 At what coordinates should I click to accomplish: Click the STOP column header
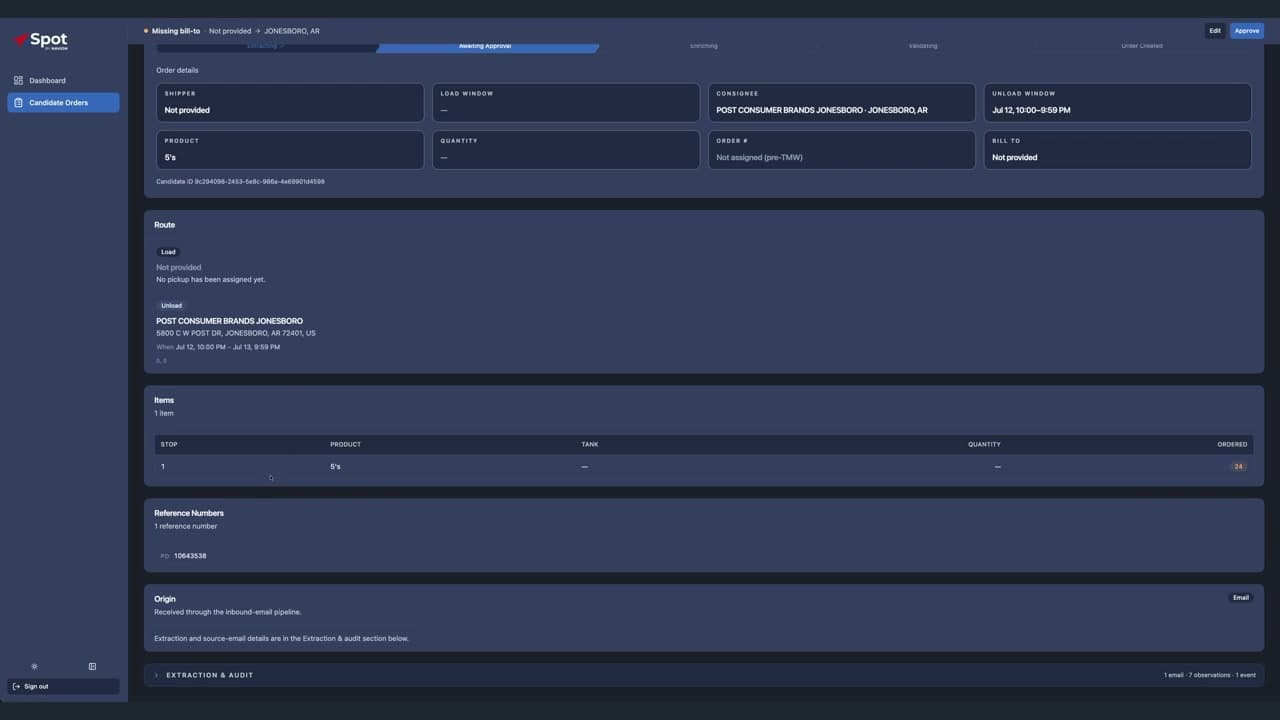tap(169, 444)
